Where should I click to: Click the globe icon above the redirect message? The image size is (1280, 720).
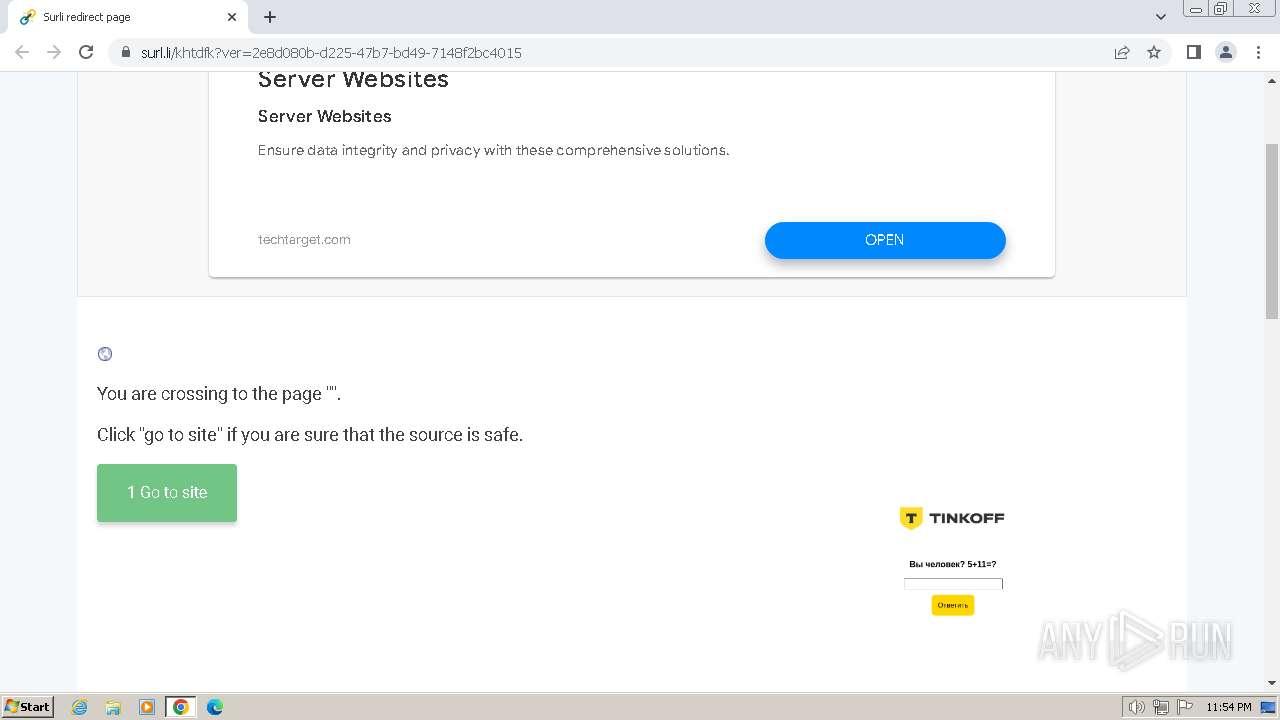point(105,354)
